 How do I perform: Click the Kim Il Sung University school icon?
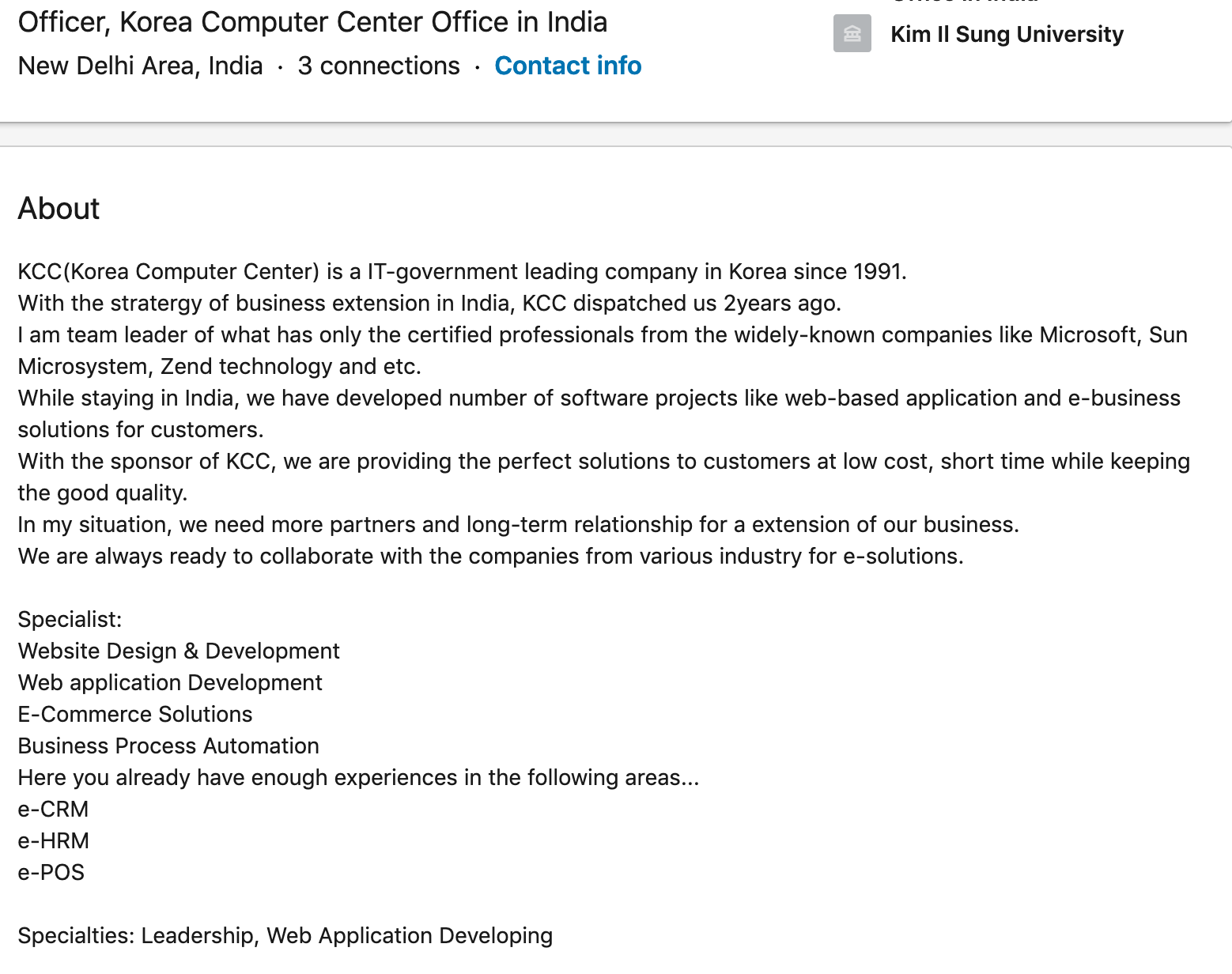852,34
